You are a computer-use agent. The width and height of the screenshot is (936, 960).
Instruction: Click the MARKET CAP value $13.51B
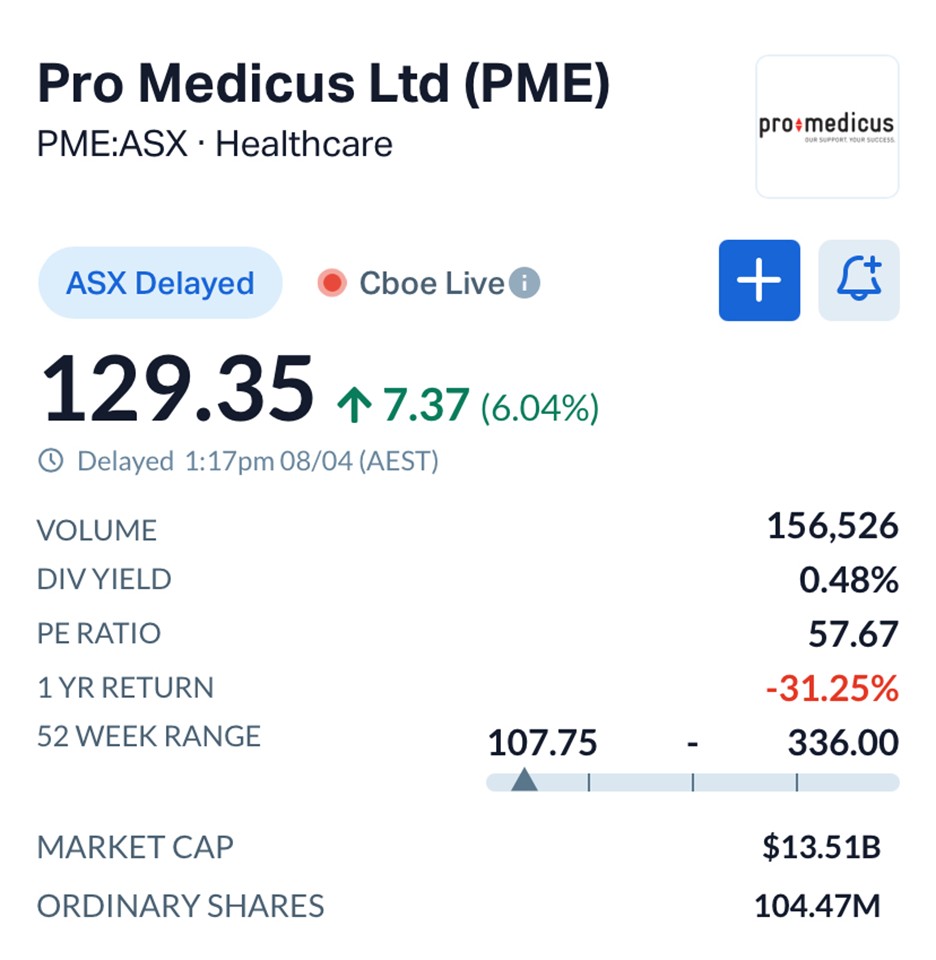click(821, 848)
